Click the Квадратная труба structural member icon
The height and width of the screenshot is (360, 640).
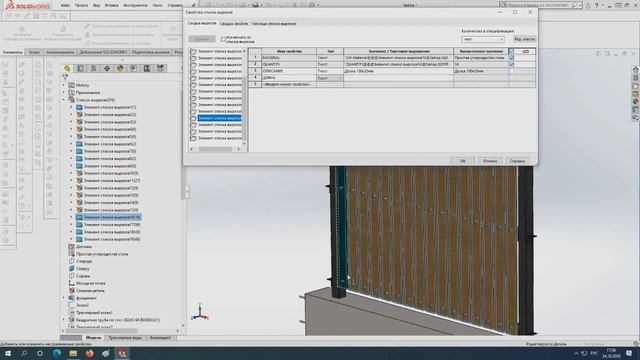(x=71, y=320)
